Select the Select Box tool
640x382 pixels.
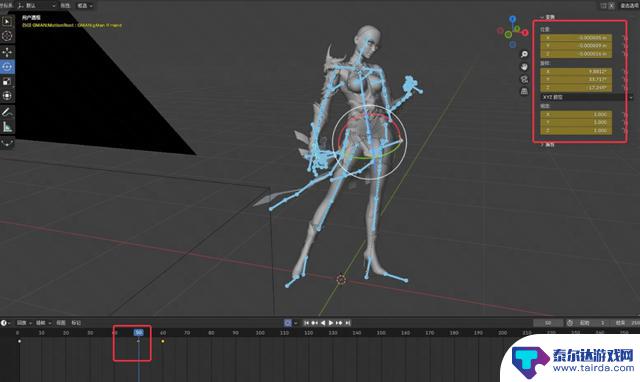[7, 22]
